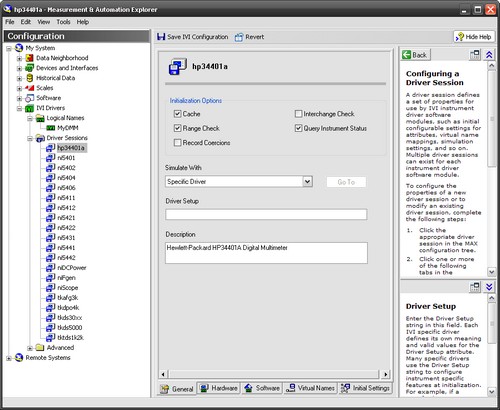
Task: Click the MyDMM logical name icon
Action: click(51, 128)
